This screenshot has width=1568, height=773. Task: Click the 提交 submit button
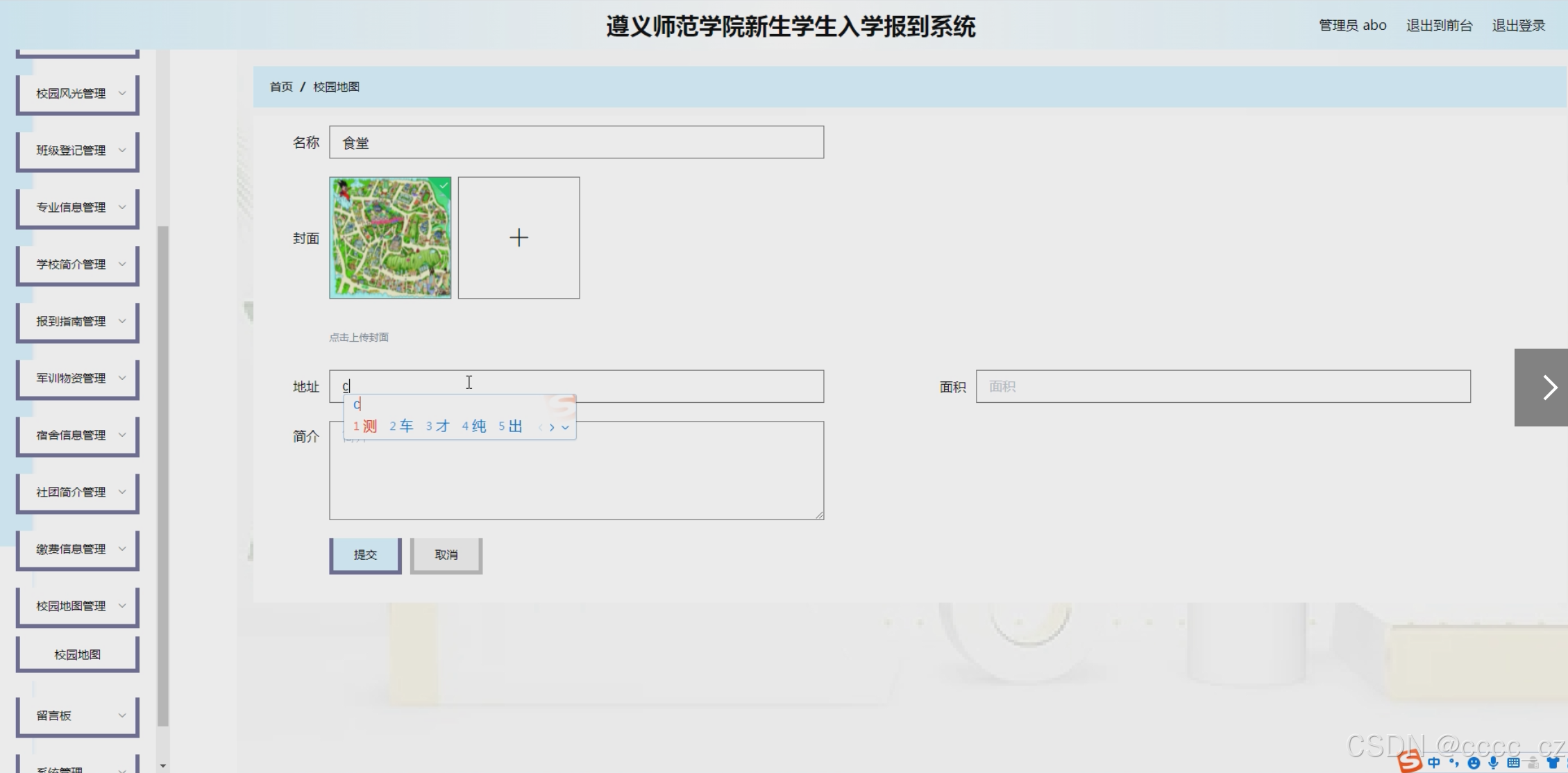tap(365, 554)
